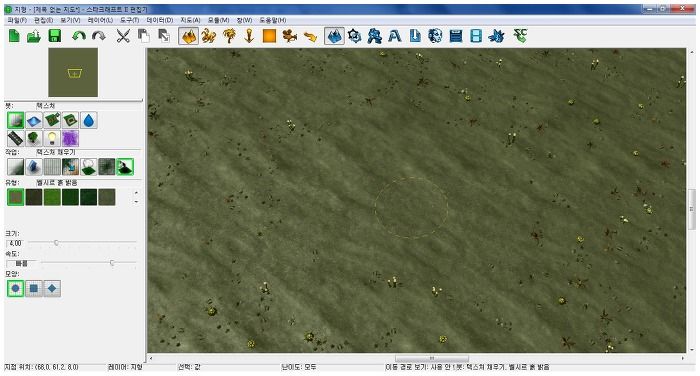700x376 pixels.
Task: Pick the sixth olive terrain texture
Action: 107,197
